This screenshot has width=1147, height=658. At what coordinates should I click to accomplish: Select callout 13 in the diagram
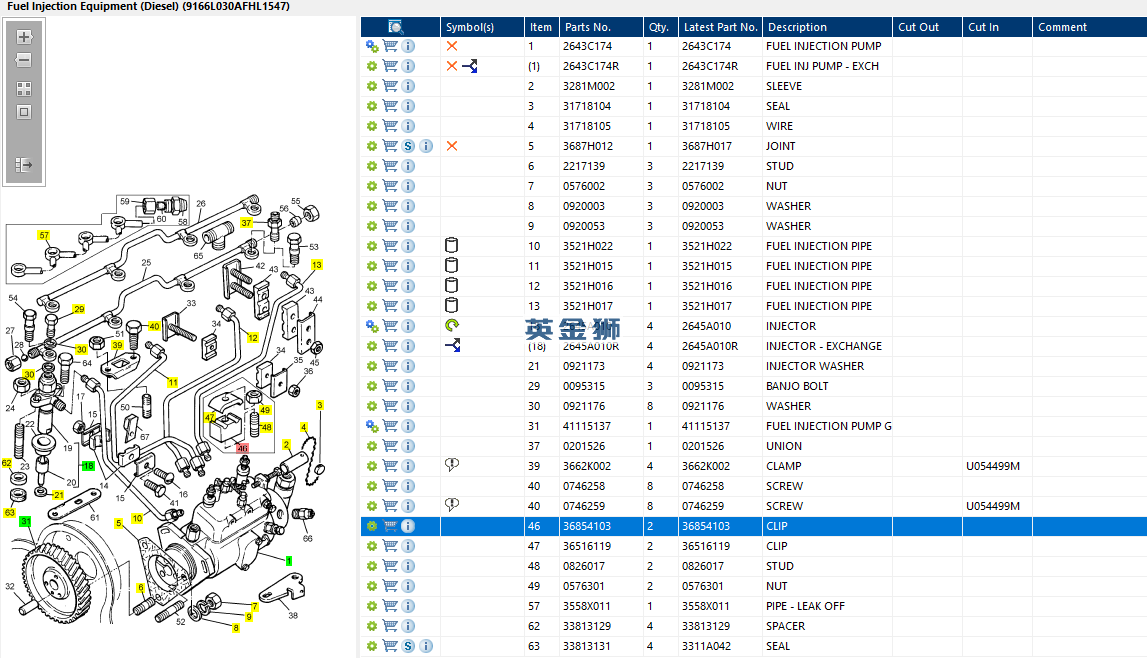point(317,265)
